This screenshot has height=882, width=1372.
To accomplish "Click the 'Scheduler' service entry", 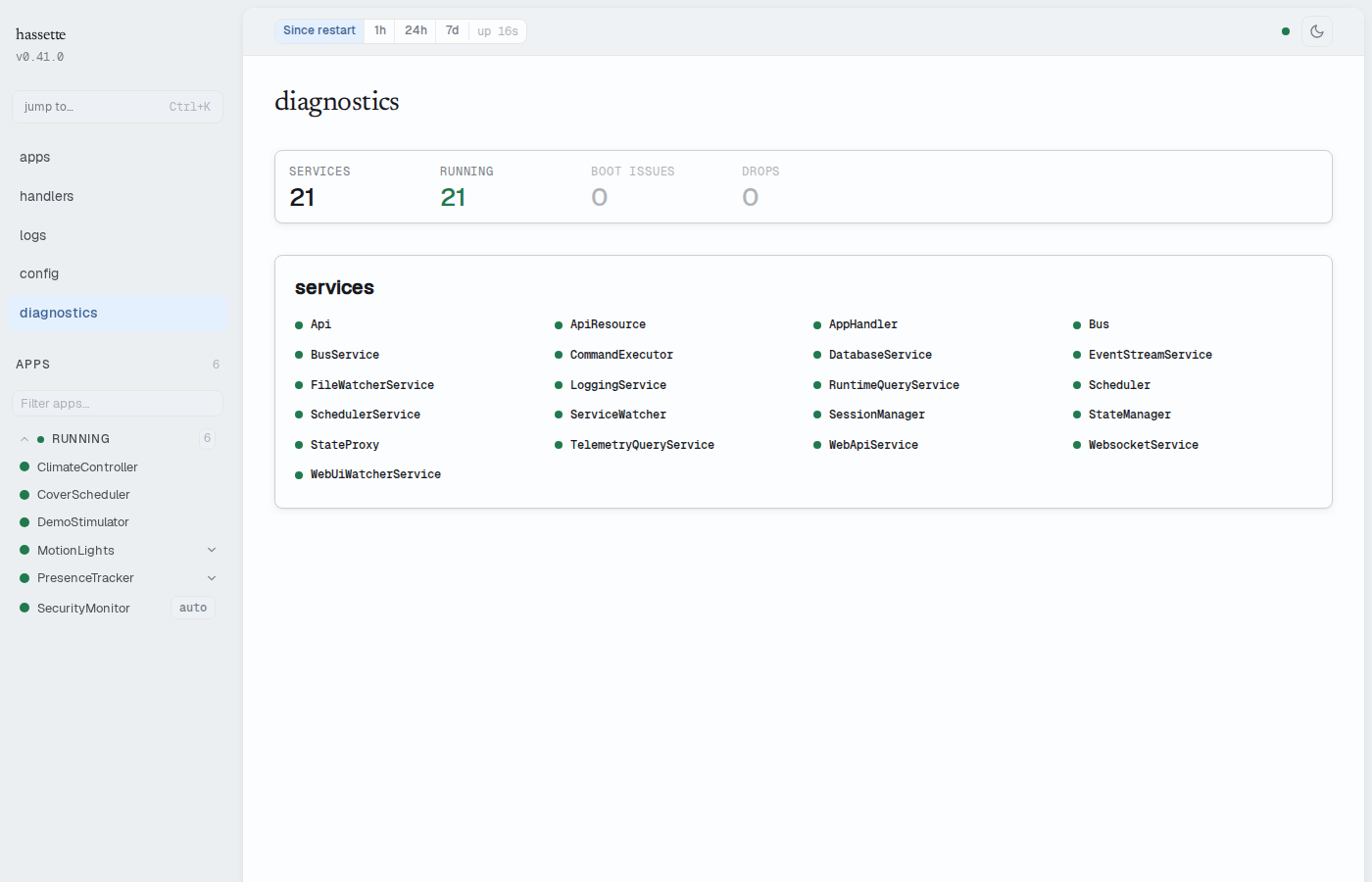I will (x=1119, y=385).
